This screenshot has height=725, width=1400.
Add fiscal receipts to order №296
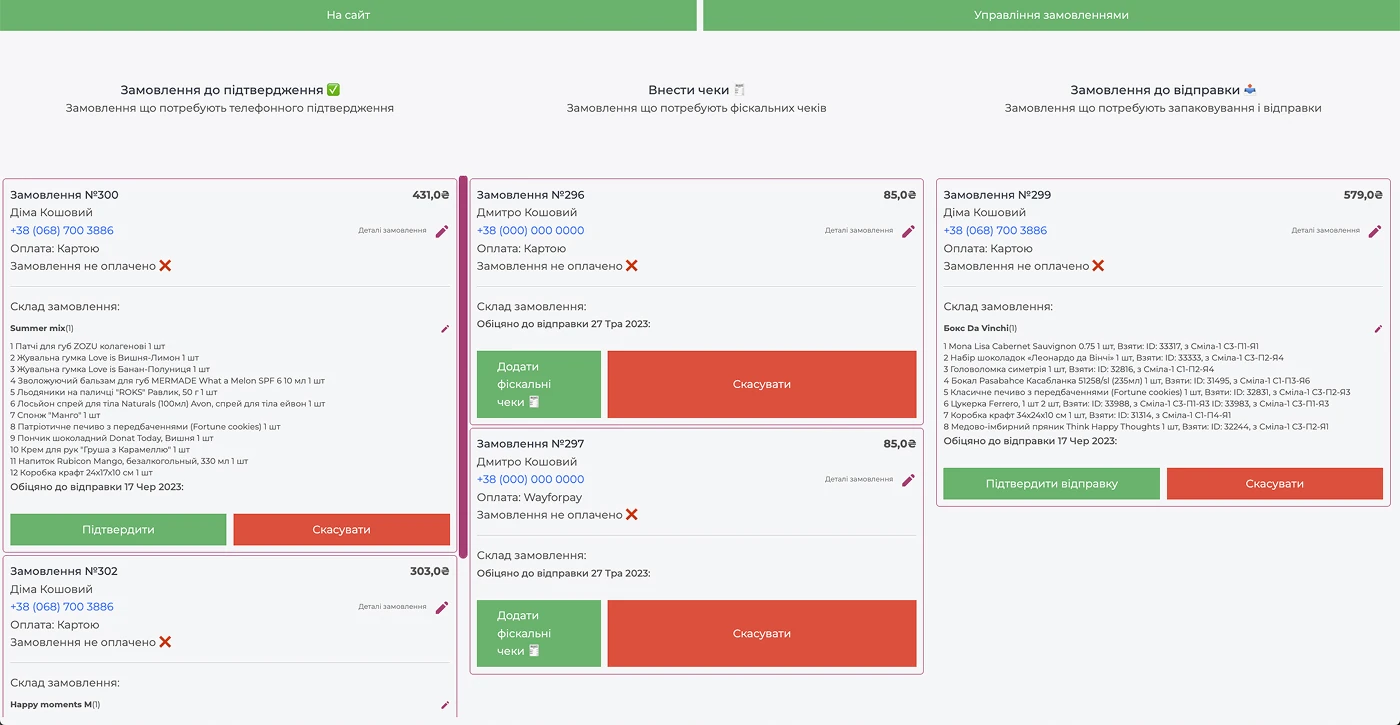pos(539,384)
